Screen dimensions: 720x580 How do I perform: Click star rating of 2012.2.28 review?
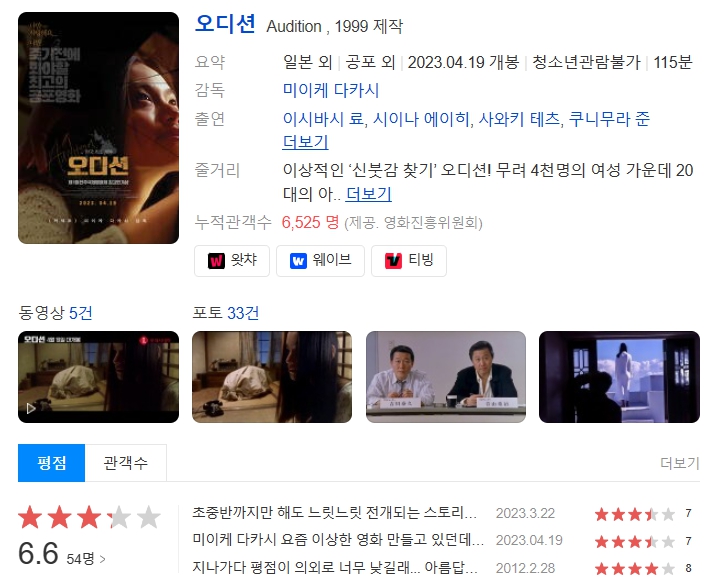[635, 569]
